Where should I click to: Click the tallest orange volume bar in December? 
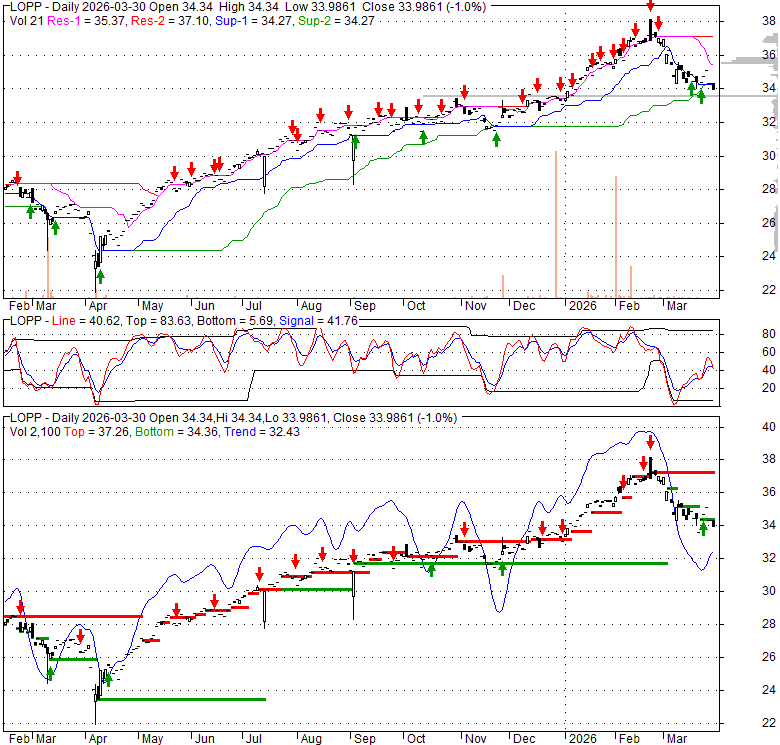point(555,223)
